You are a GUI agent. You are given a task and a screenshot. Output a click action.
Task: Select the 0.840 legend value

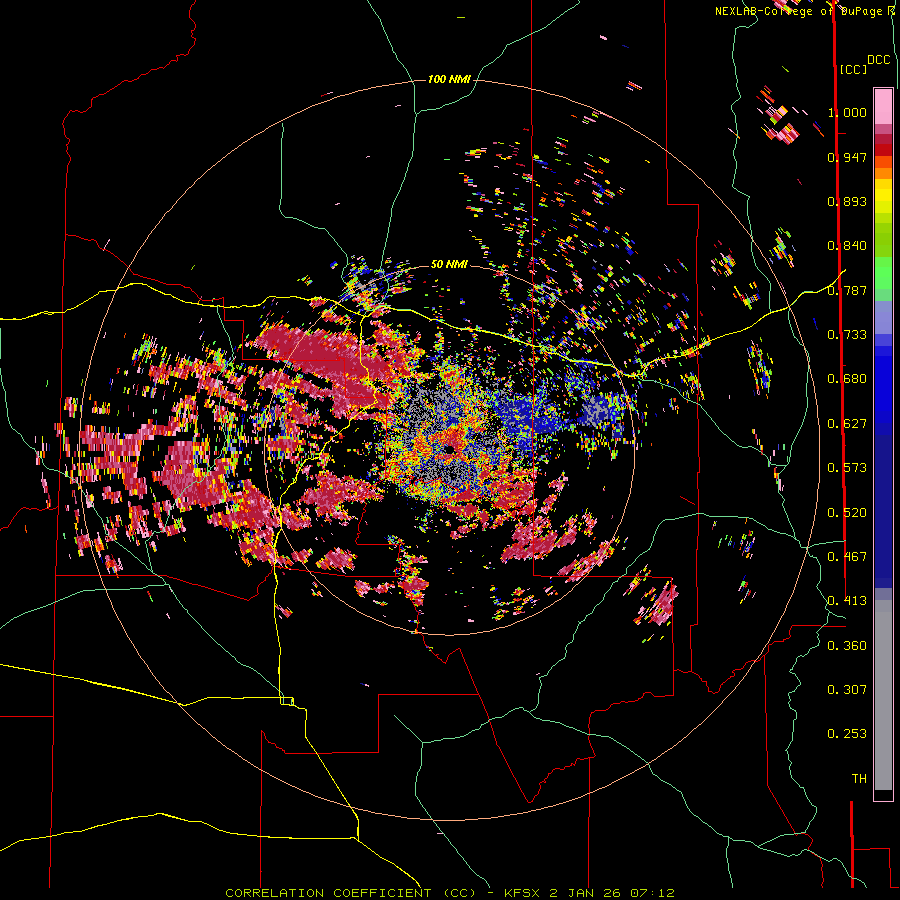pyautogui.click(x=847, y=246)
